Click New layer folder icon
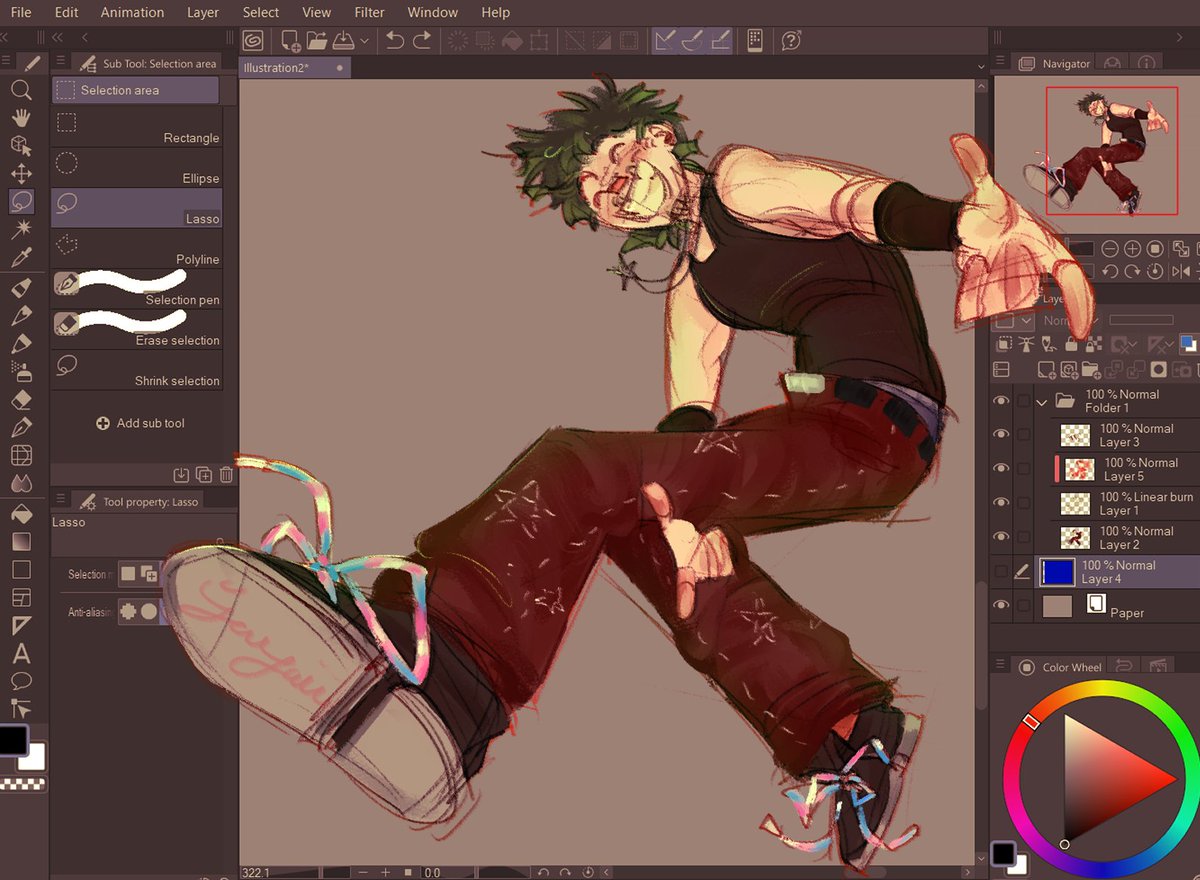 (1093, 370)
